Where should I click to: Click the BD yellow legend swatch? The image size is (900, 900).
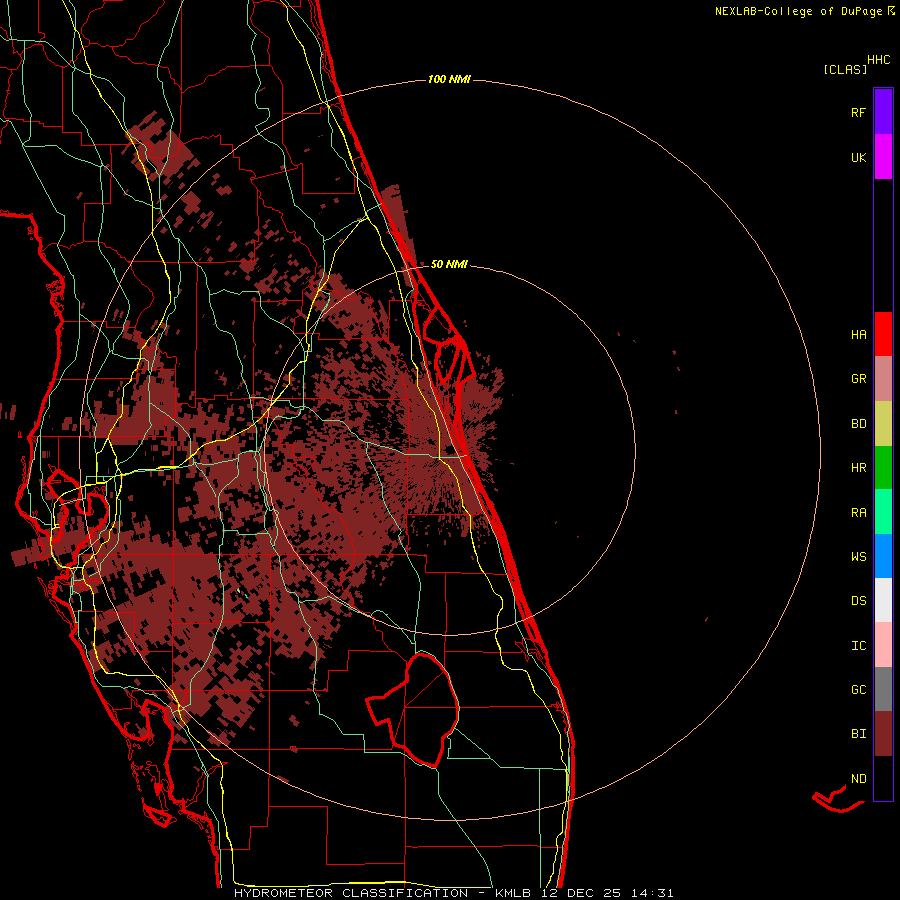click(883, 424)
